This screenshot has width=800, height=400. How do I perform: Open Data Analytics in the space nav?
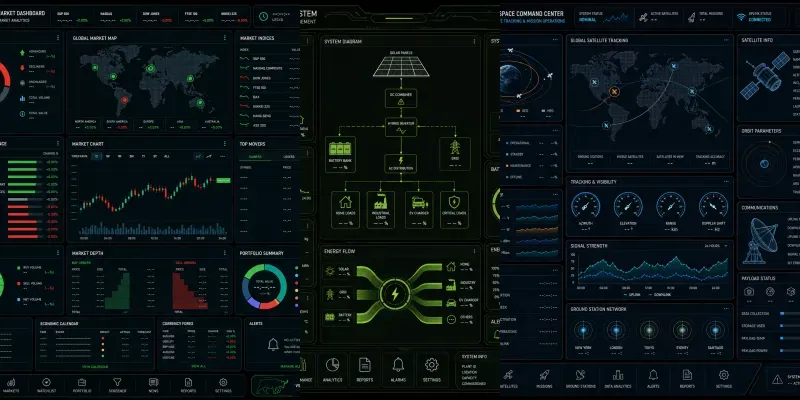[x=618, y=380]
